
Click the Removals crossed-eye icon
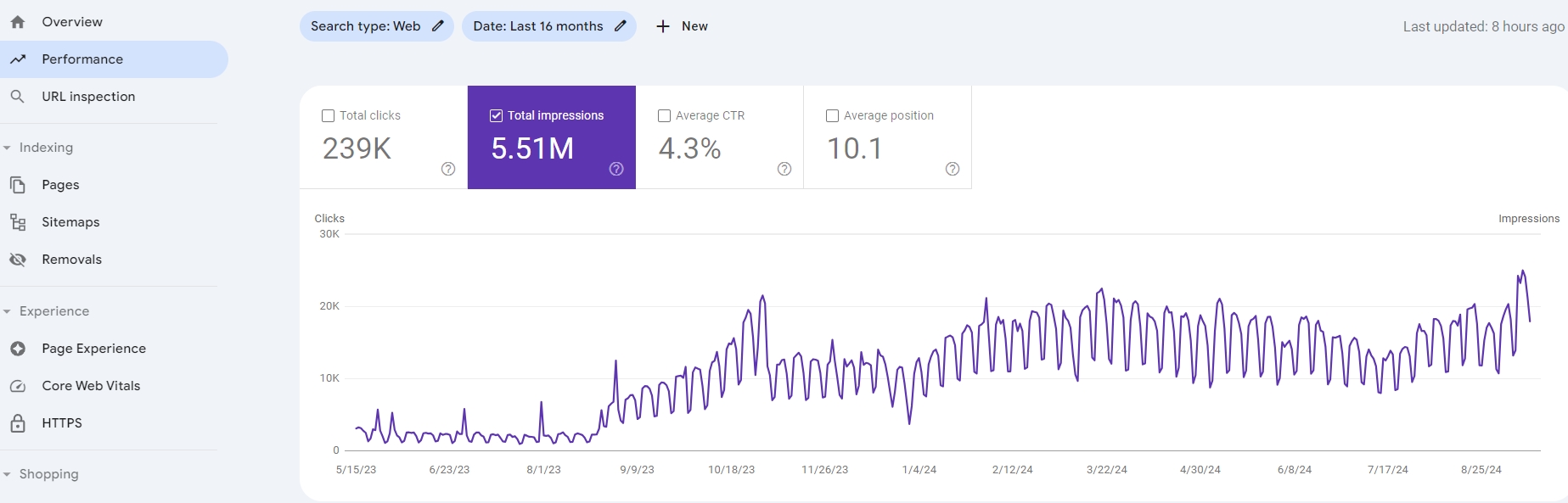coord(17,260)
